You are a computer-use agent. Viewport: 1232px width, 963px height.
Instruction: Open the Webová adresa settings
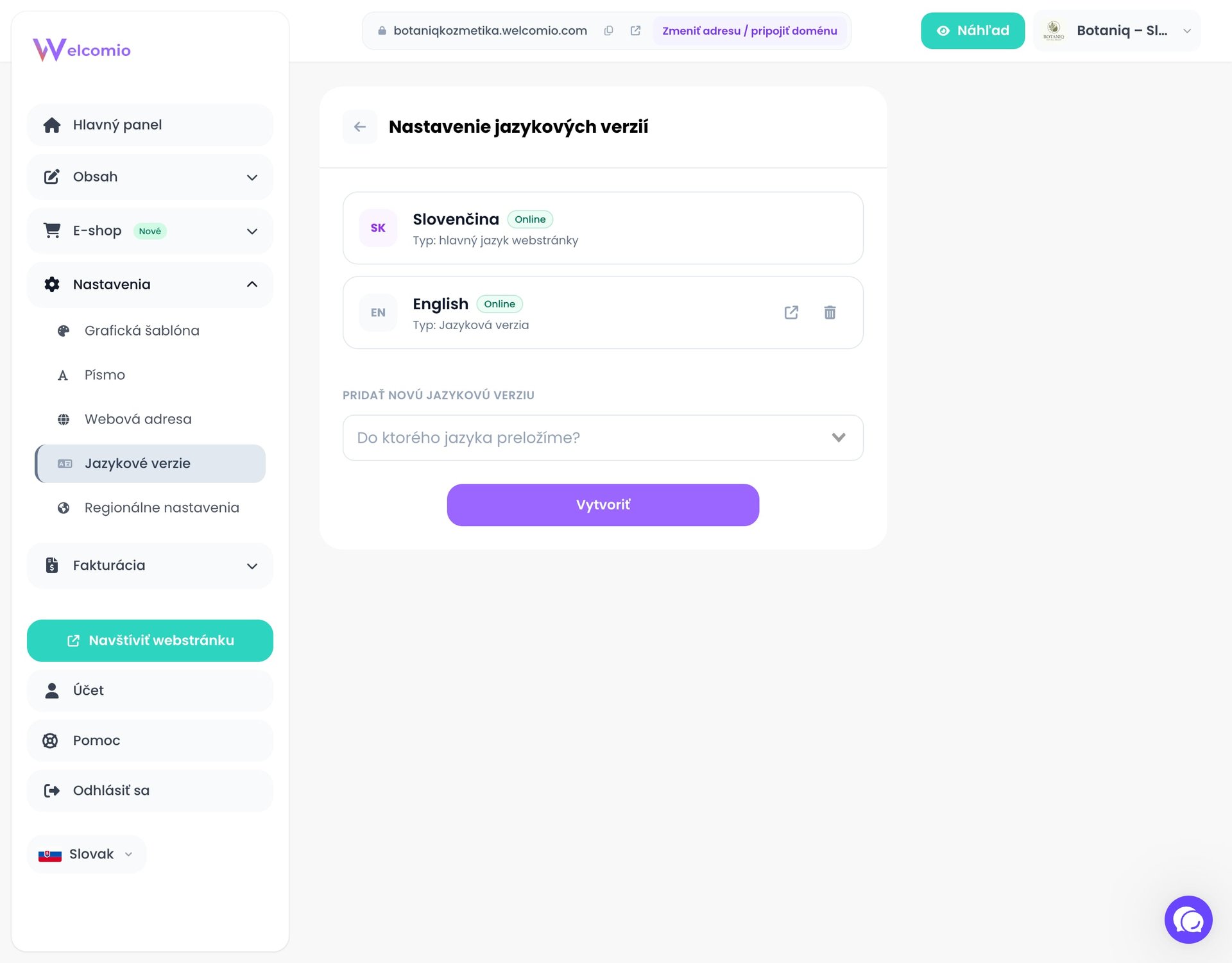tap(138, 419)
